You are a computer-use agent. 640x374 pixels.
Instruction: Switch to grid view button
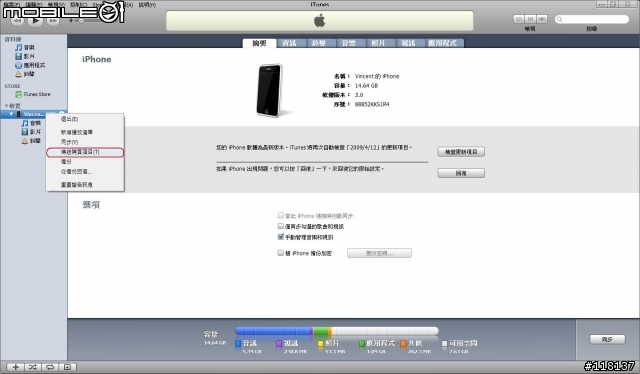pyautogui.click(x=530, y=19)
